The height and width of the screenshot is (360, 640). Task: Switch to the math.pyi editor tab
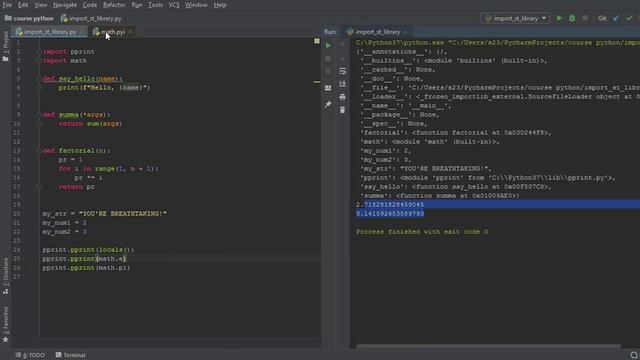pyautogui.click(x=109, y=32)
